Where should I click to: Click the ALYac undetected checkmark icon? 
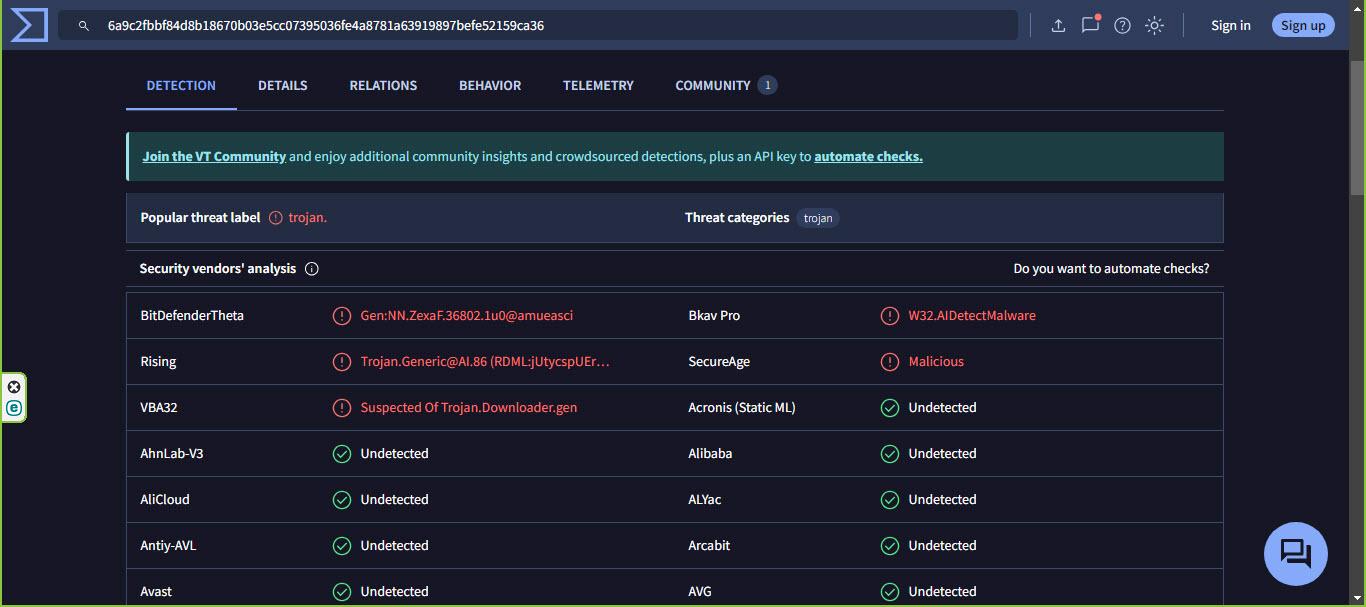890,500
